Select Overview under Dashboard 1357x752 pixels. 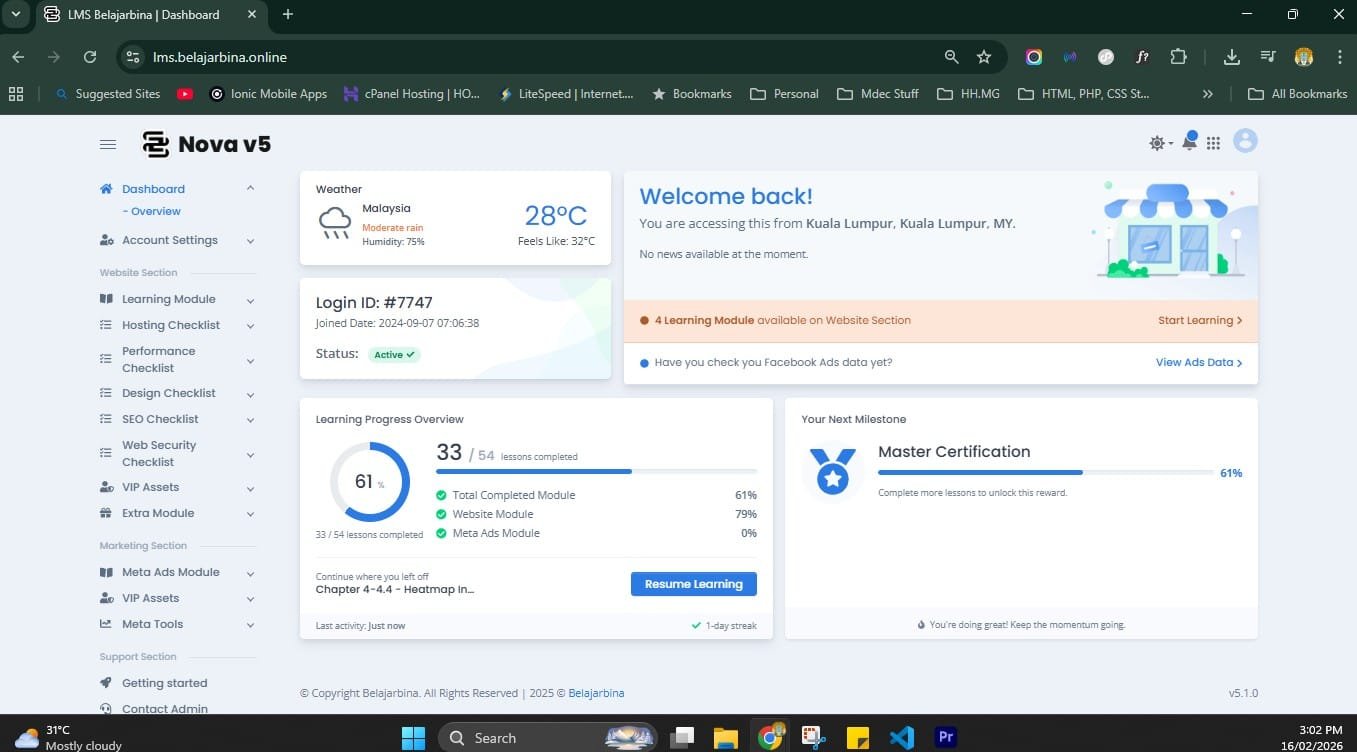[152, 211]
